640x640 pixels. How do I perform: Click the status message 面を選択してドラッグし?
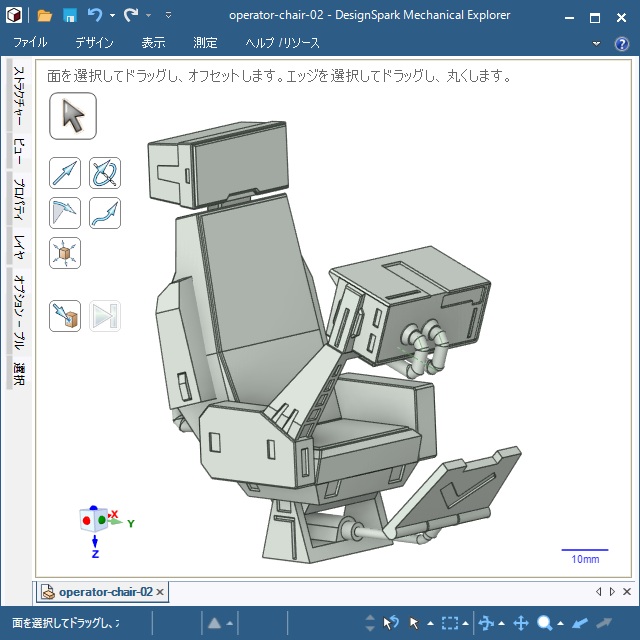[x=66, y=623]
